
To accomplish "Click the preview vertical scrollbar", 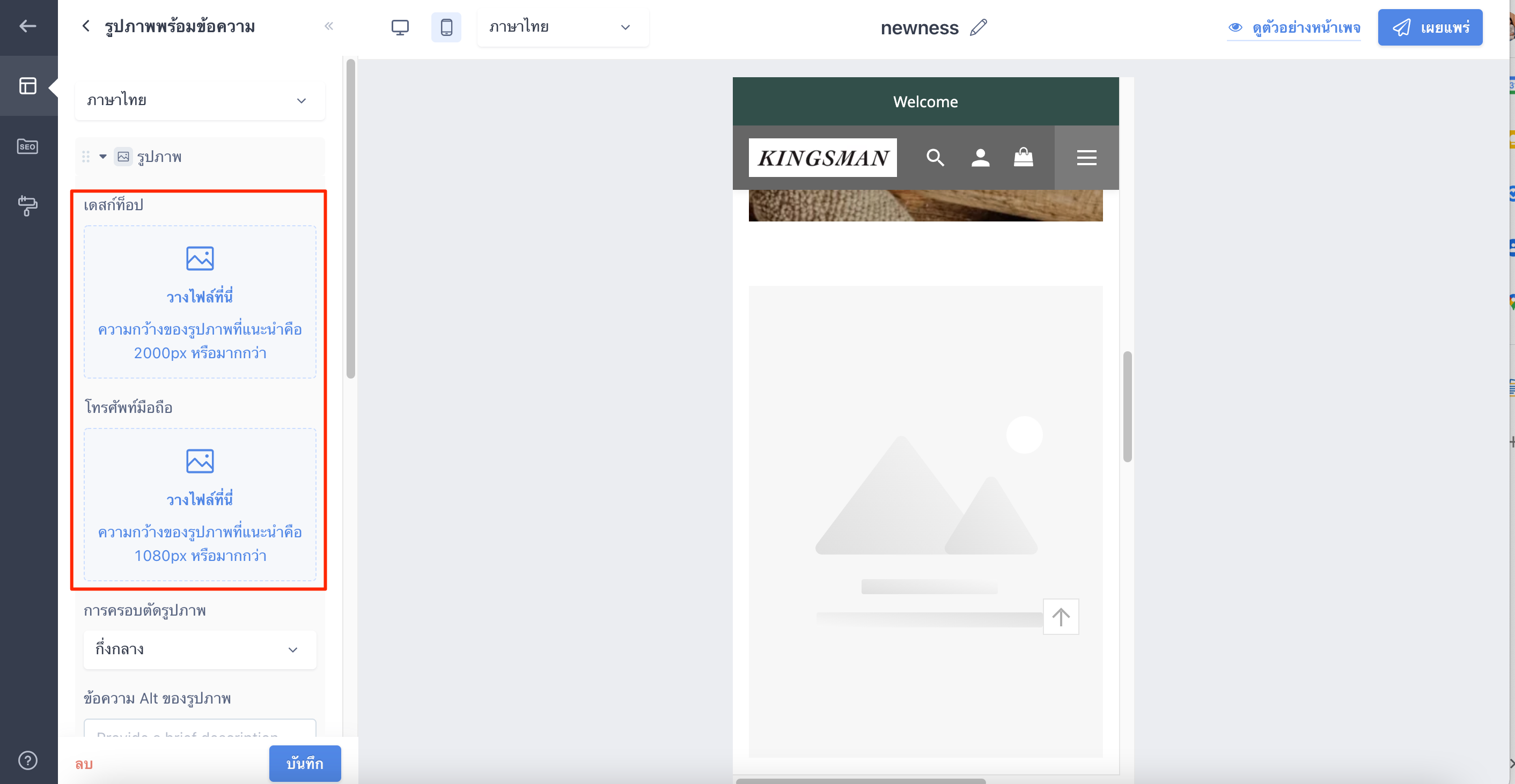I will (x=1127, y=406).
